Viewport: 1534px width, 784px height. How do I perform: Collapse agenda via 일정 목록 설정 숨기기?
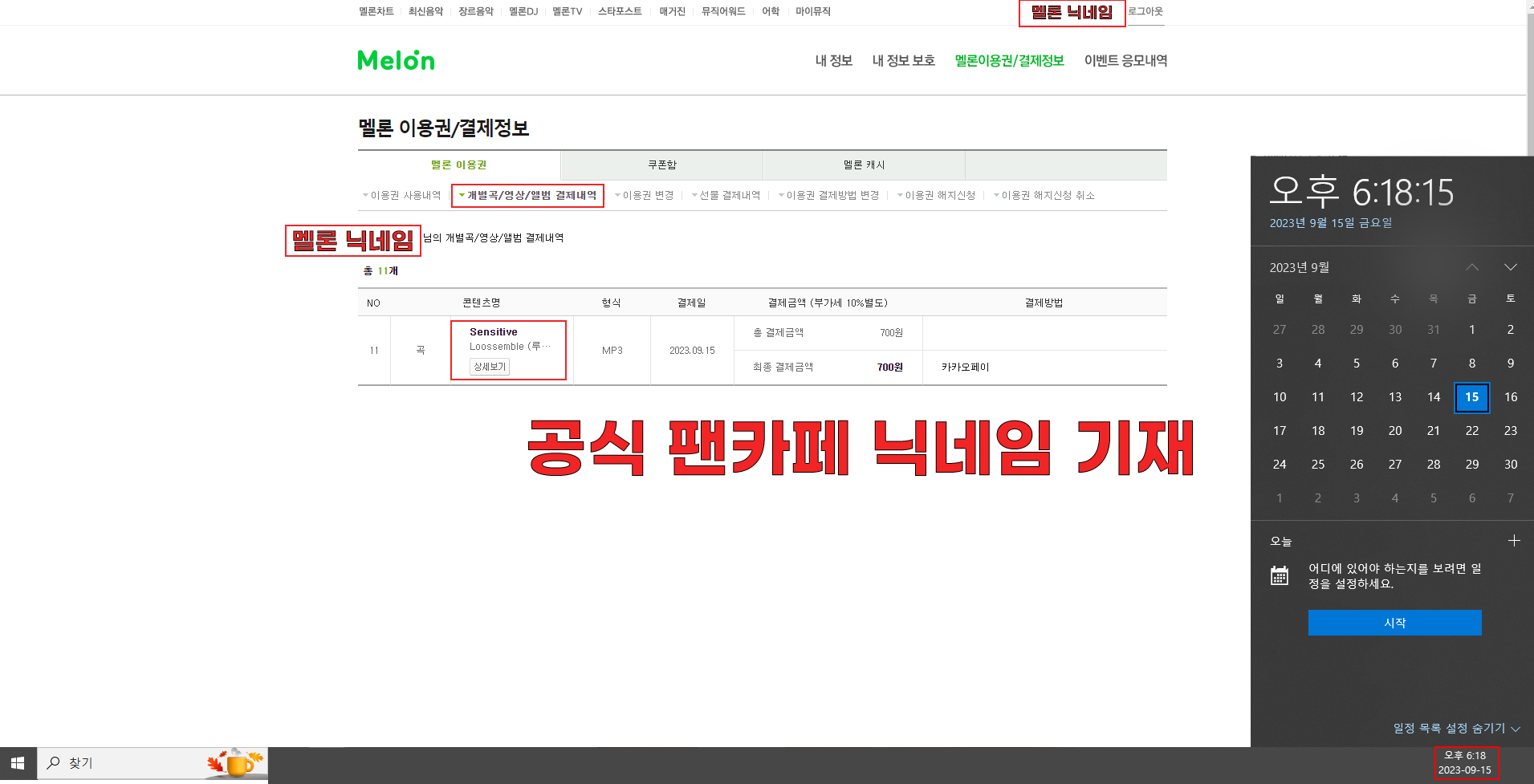click(1456, 729)
